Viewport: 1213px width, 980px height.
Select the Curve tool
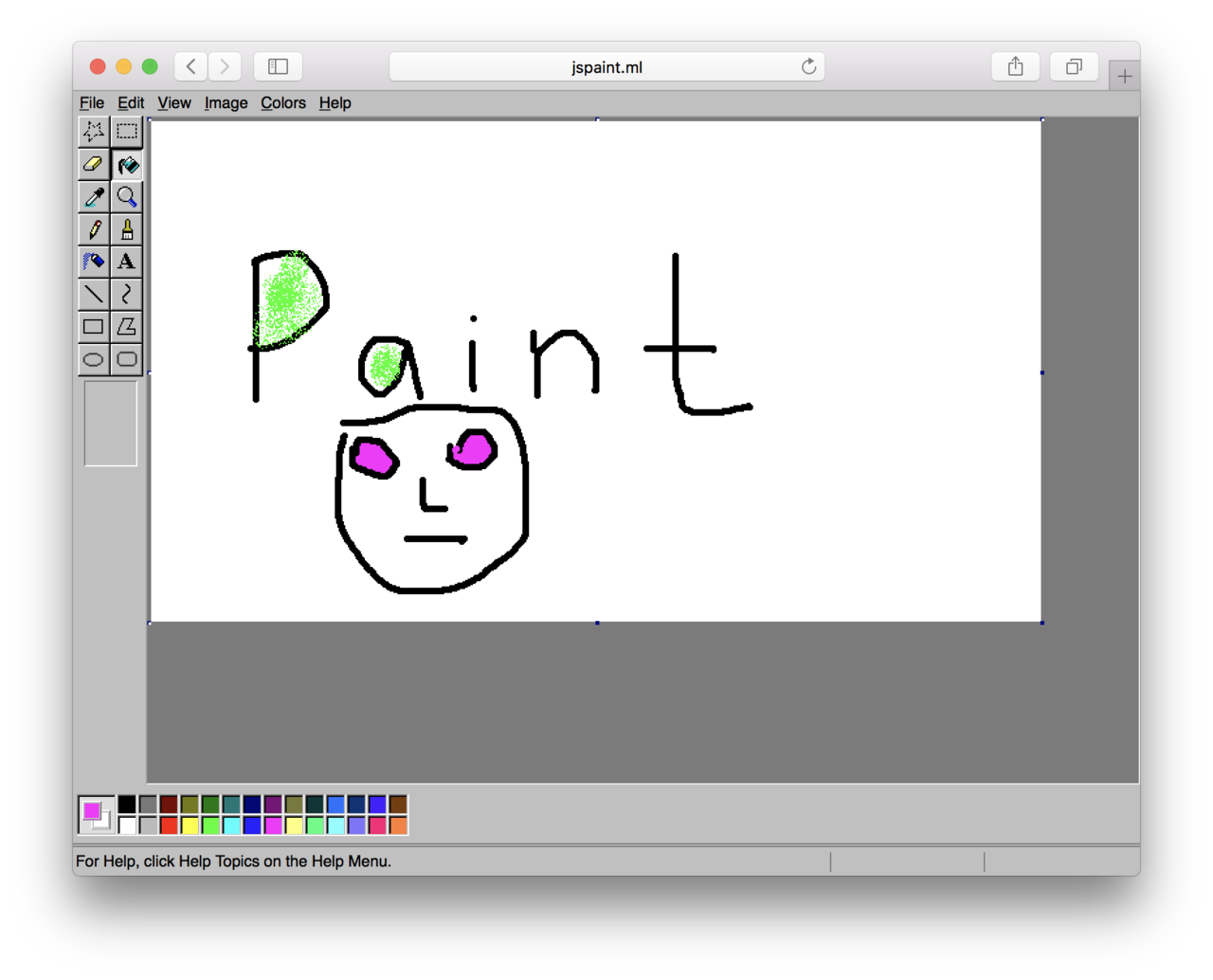127,294
